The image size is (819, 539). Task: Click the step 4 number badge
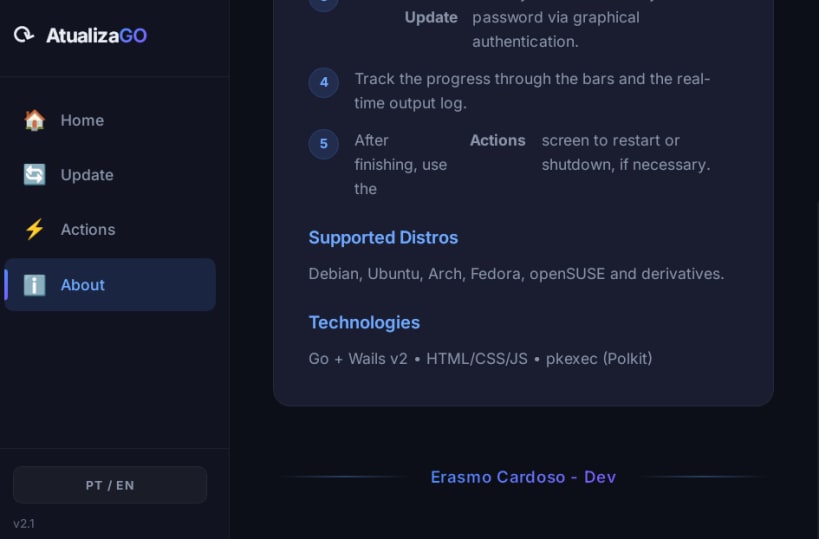tap(323, 82)
